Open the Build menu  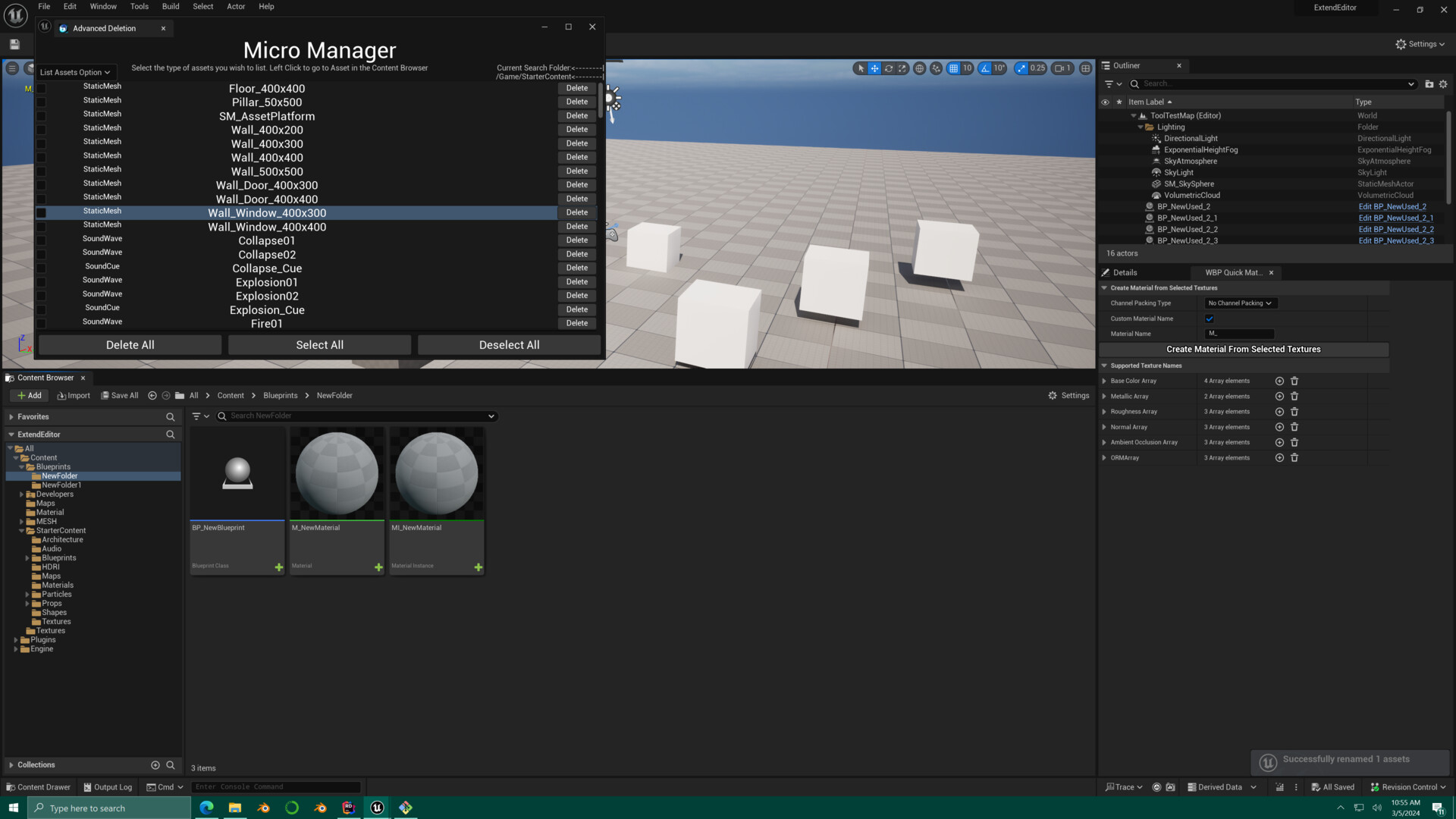[170, 6]
